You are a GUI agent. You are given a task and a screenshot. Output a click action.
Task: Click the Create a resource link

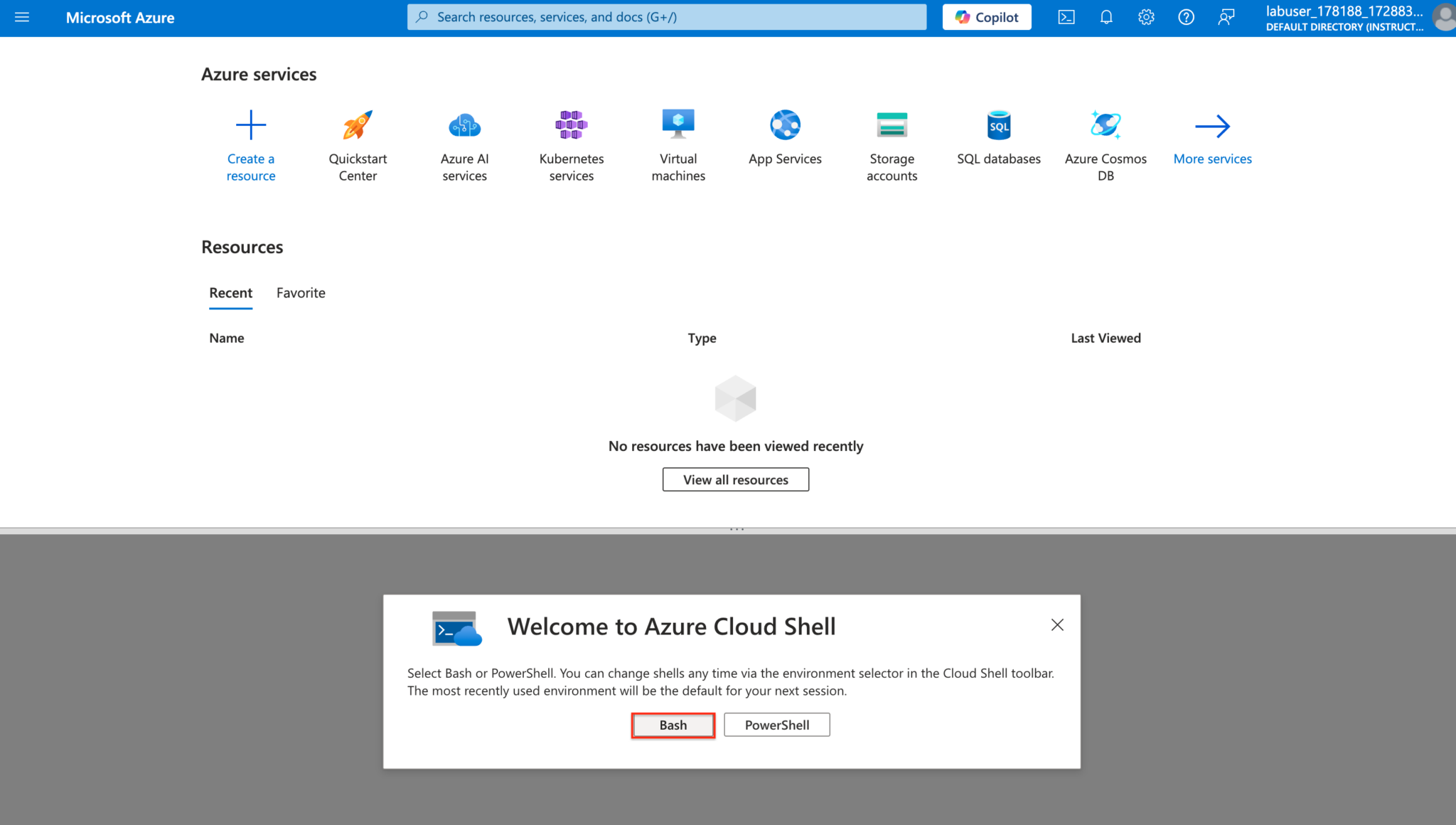(250, 166)
